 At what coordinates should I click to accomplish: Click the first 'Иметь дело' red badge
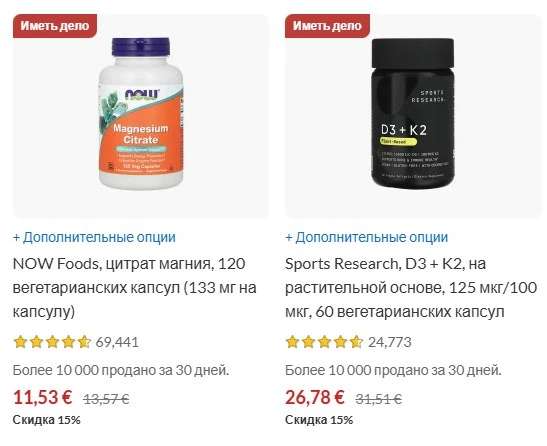coord(55,26)
